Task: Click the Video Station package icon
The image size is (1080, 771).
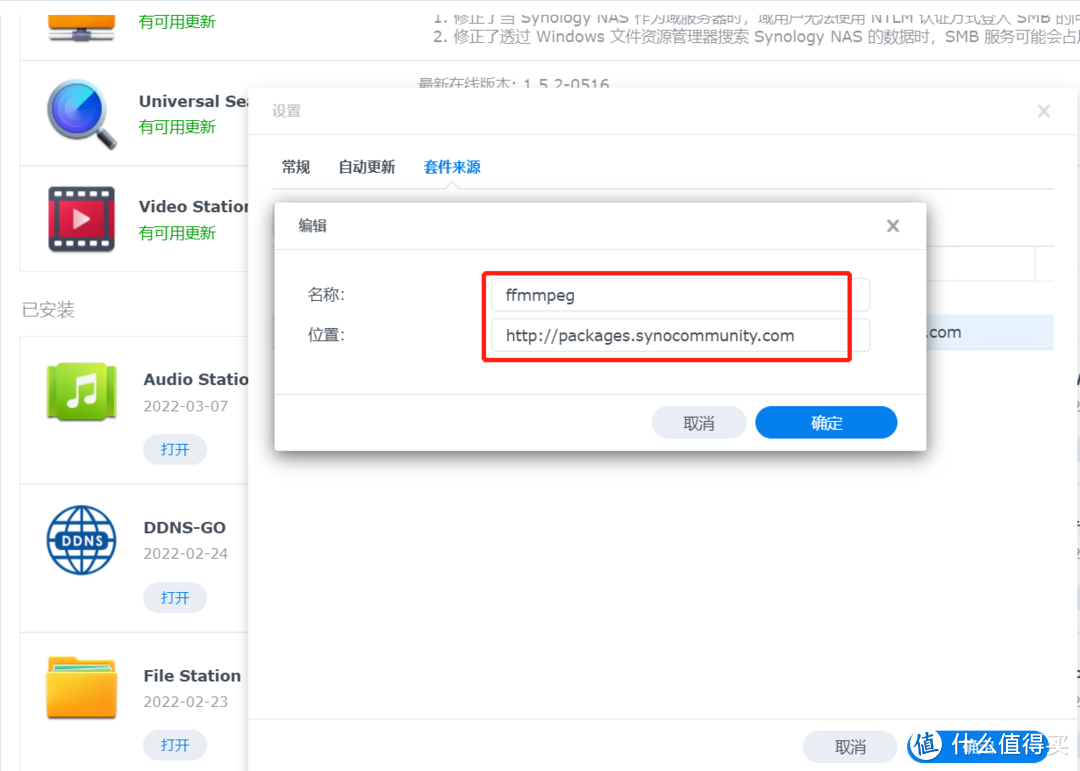Action: (x=81, y=219)
